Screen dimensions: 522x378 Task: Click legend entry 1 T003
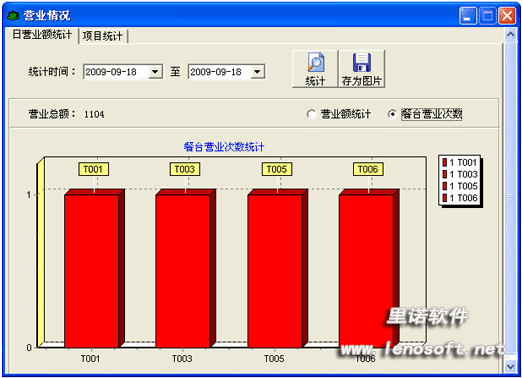pos(460,174)
